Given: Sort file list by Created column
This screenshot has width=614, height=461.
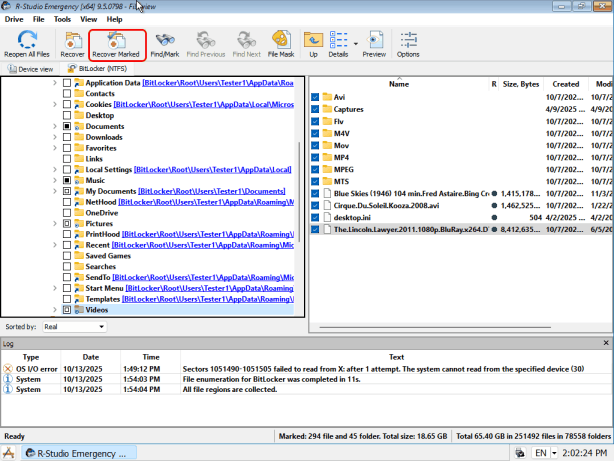Looking at the screenshot, I should point(565,84).
